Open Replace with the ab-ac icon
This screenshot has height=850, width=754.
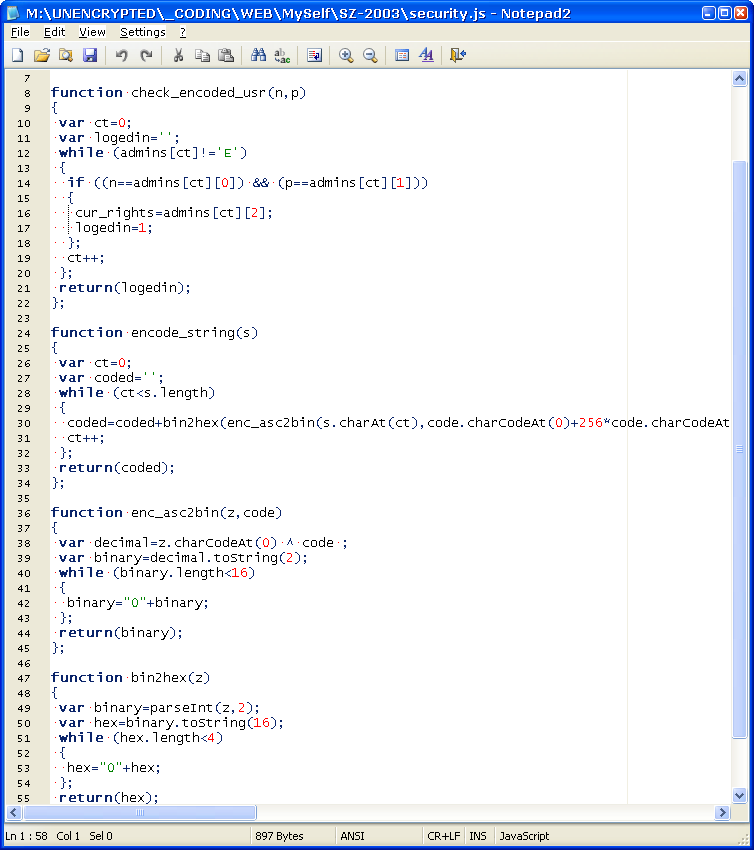pyautogui.click(x=282, y=55)
